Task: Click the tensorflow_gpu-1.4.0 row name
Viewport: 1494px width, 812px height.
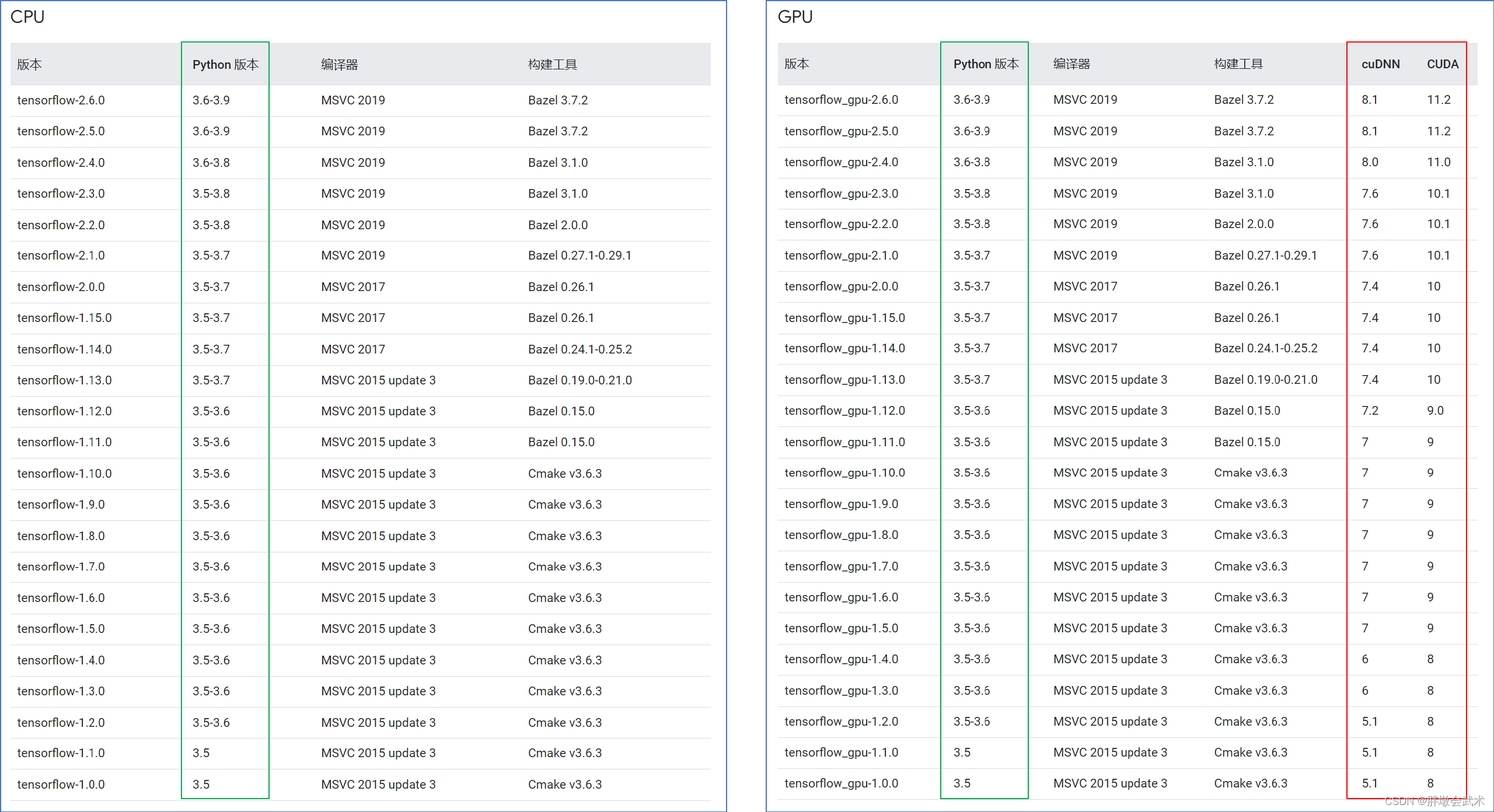Action: coord(842,659)
